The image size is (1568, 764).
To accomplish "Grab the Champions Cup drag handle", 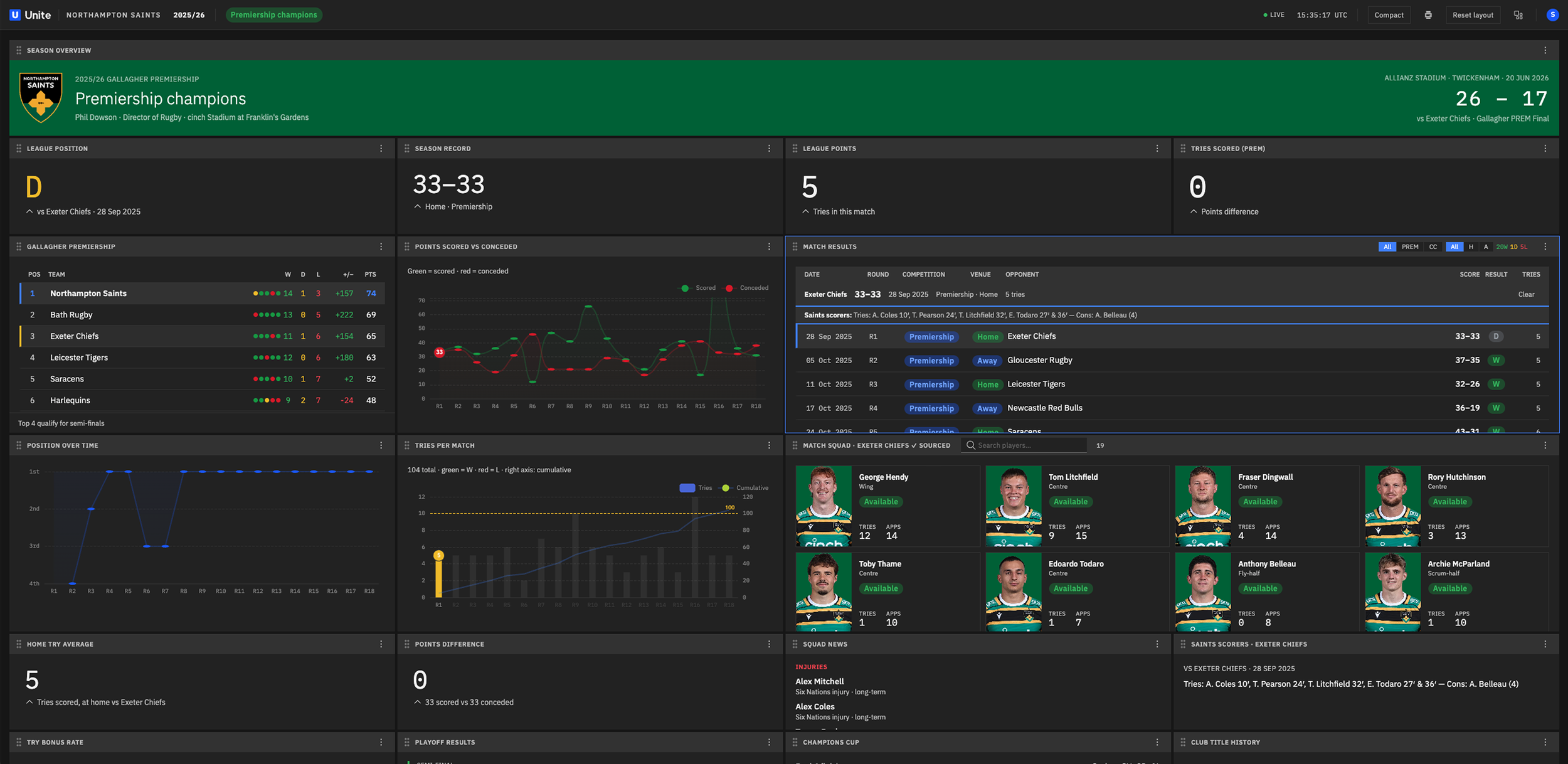I will click(795, 742).
